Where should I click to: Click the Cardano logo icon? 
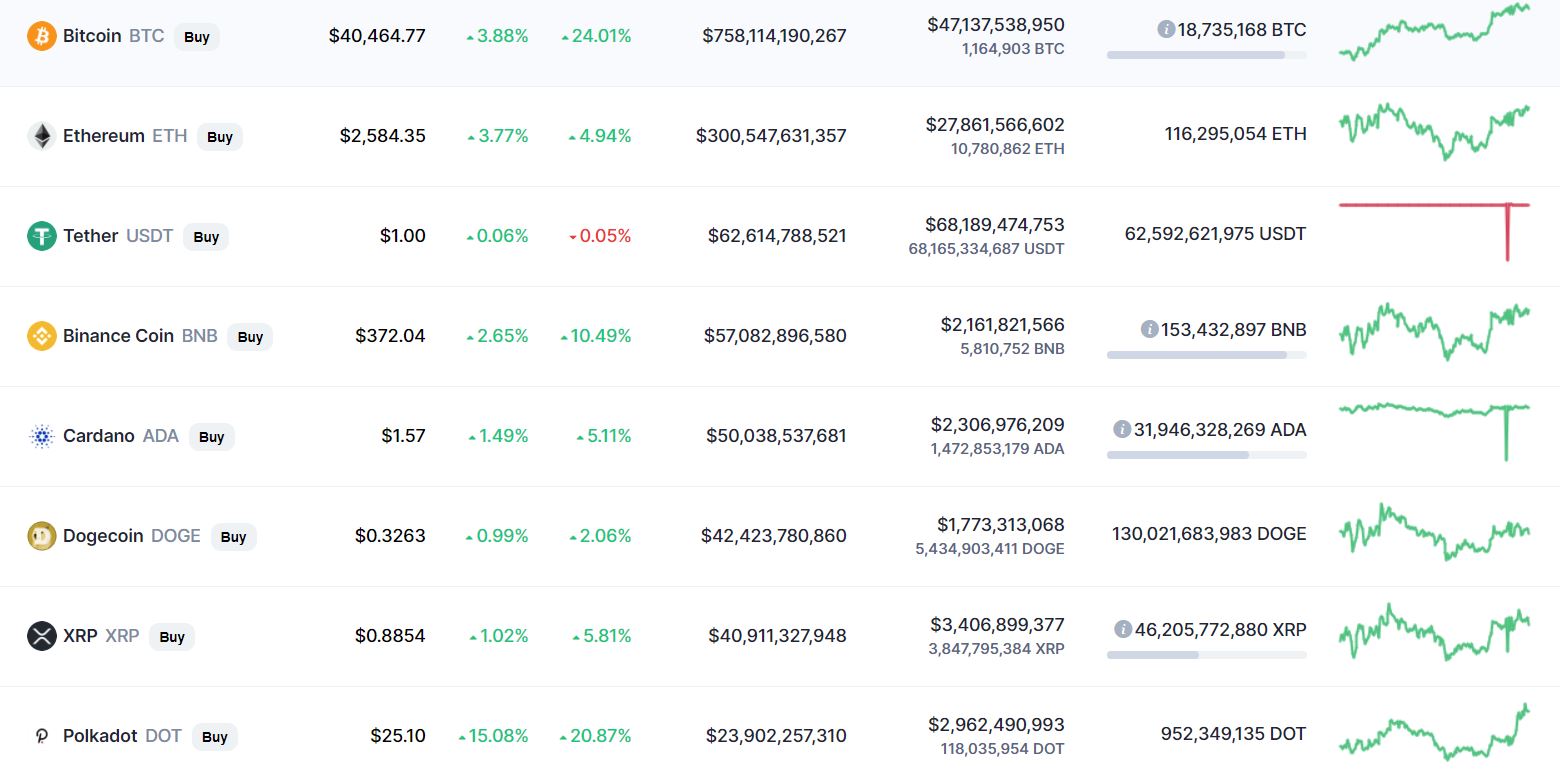point(42,436)
